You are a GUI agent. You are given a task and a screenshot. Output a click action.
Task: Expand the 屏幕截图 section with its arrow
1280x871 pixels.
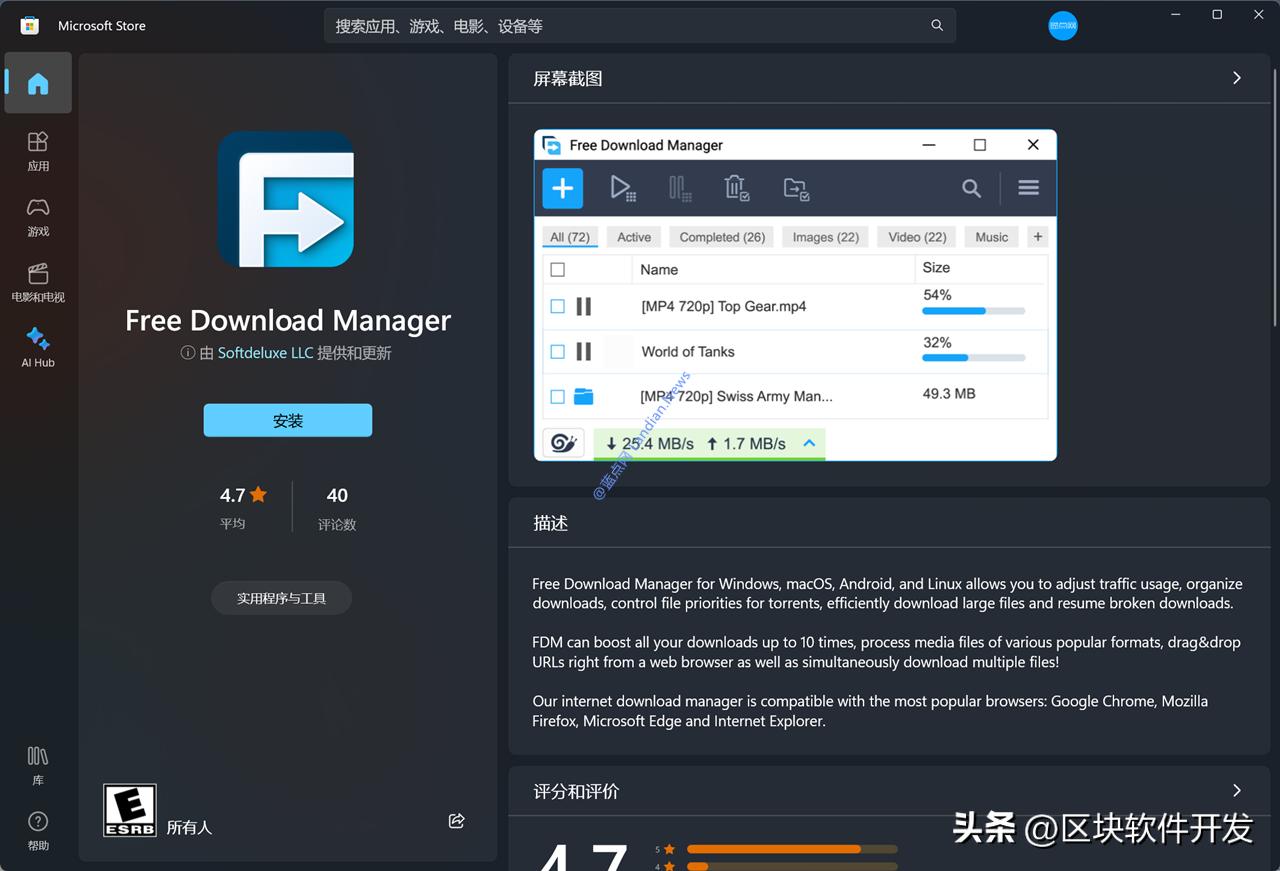(1236, 77)
